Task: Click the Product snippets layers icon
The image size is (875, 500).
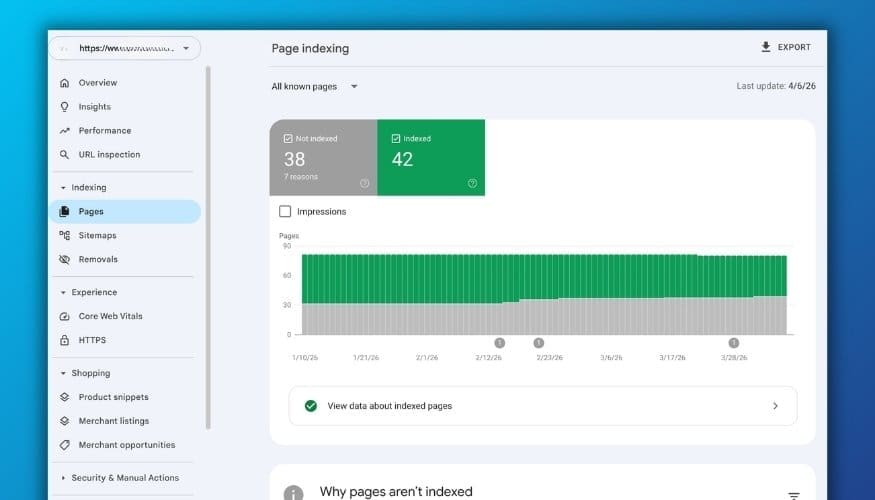Action: point(65,397)
